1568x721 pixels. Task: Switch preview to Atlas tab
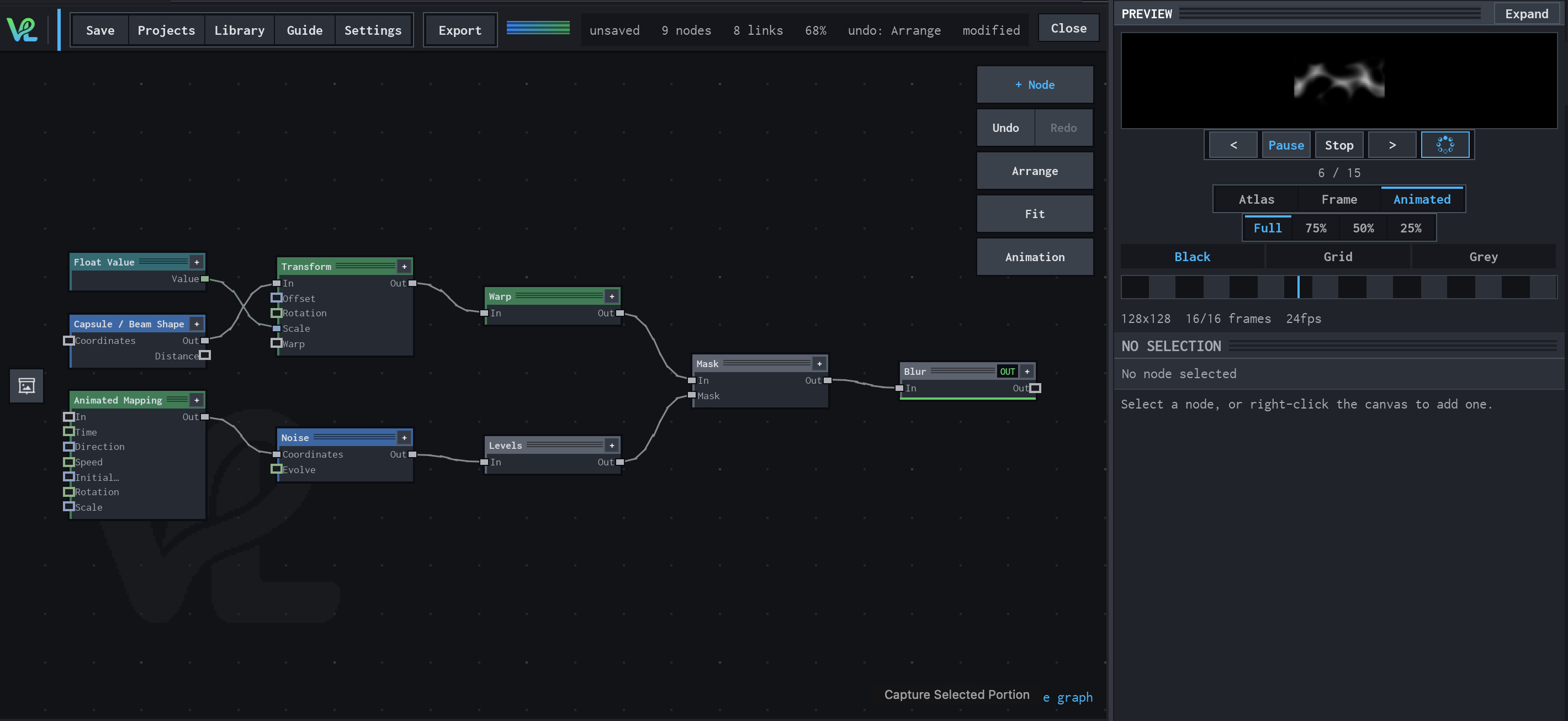click(x=1257, y=199)
